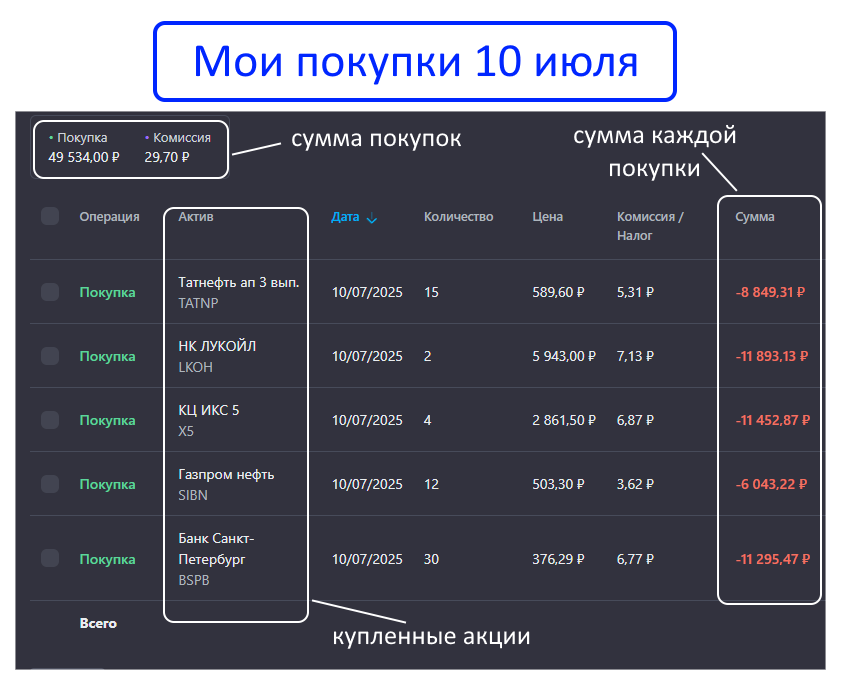
Task: Click quantity 30 in the BSPB row
Action: (431, 559)
